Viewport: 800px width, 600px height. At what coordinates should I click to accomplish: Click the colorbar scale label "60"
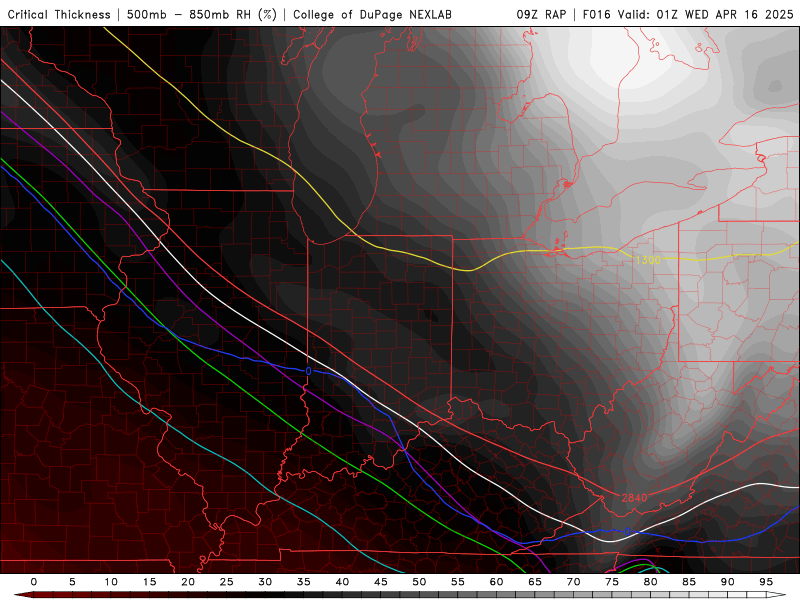click(496, 582)
